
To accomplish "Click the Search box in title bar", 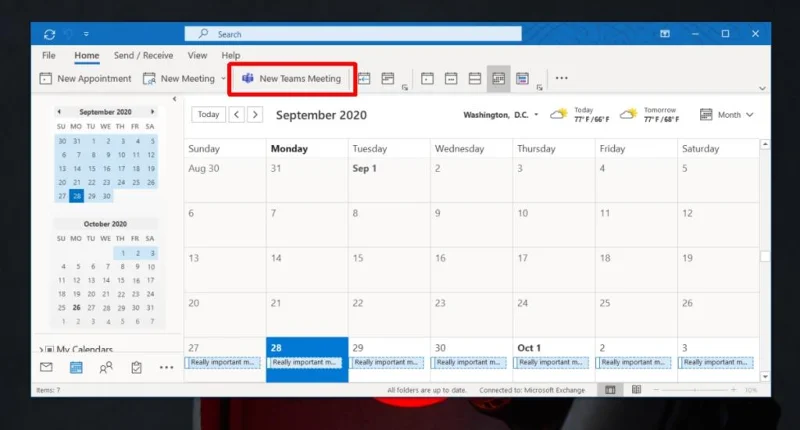I will click(x=353, y=34).
